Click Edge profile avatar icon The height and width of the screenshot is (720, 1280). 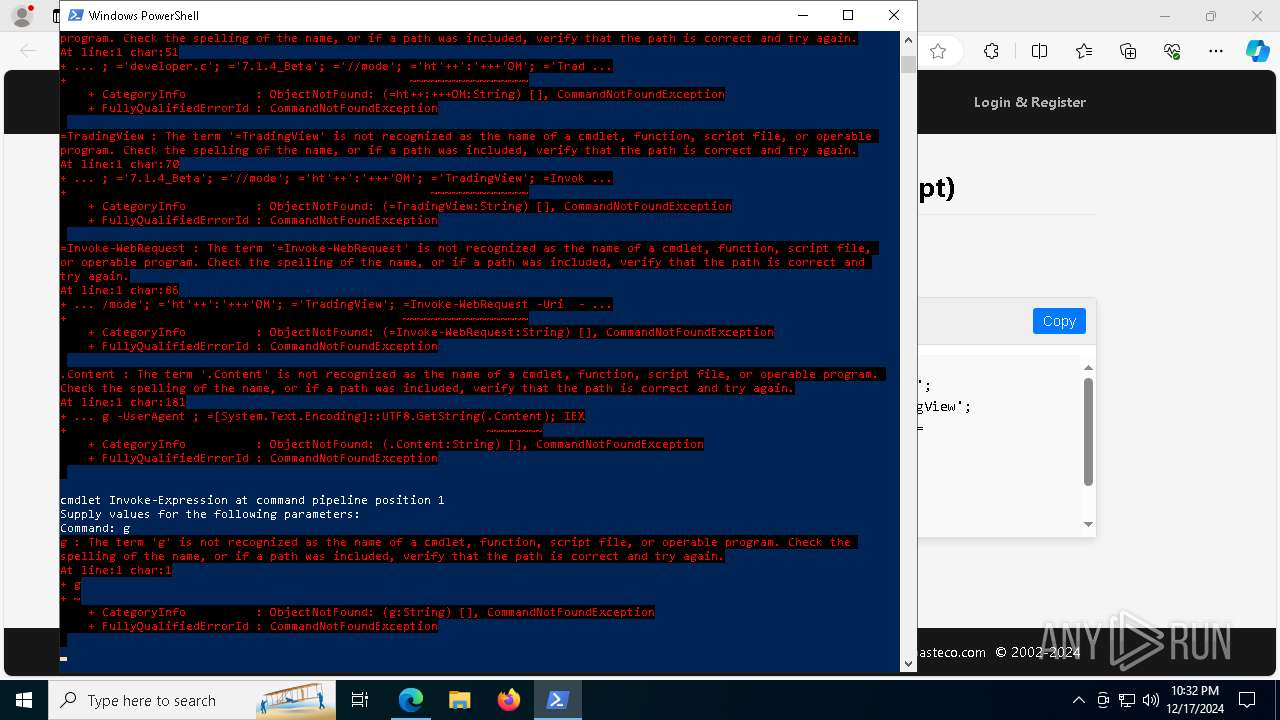tap(22, 16)
